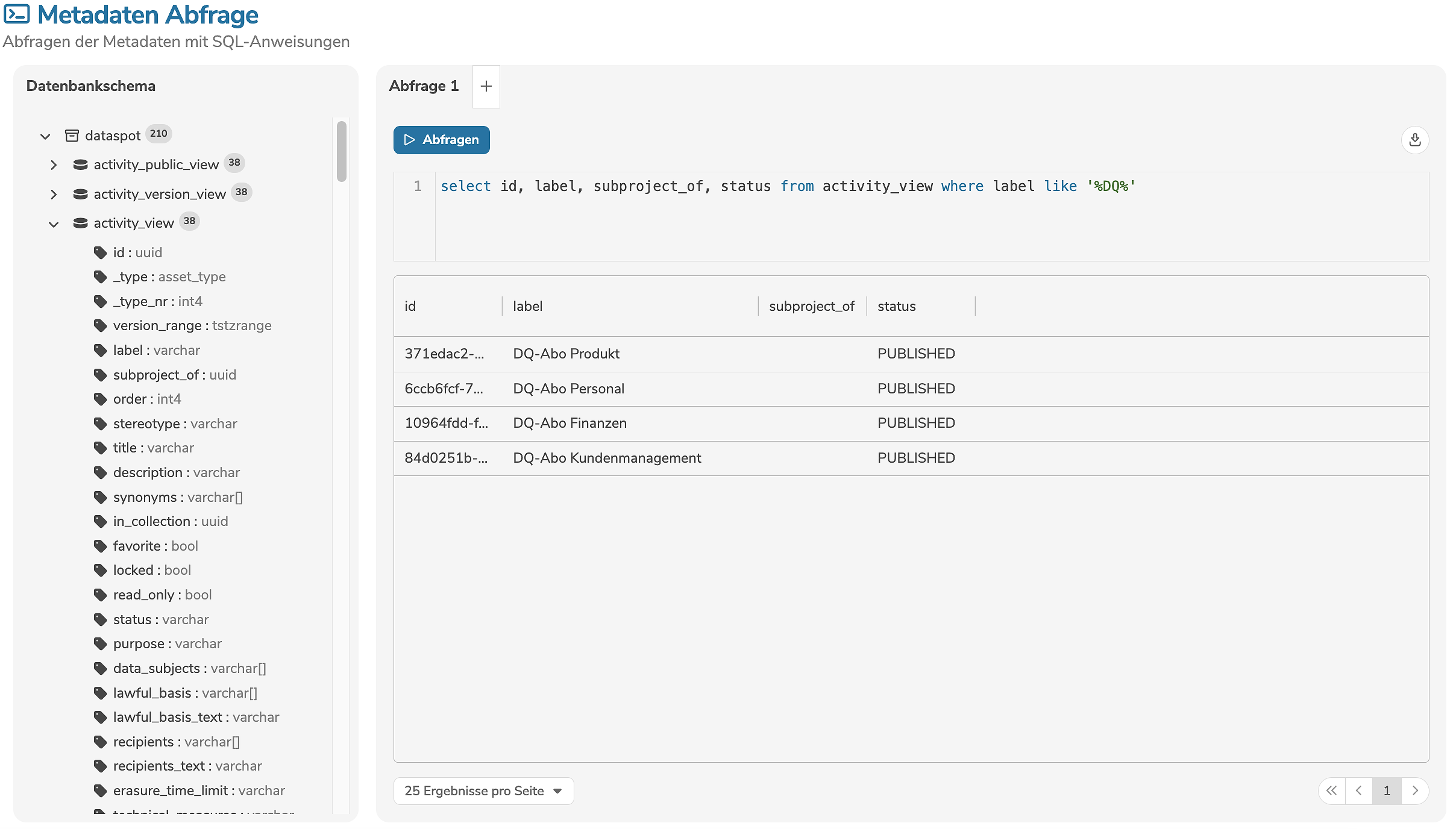Open the 25 Ergebnisse pro Seite dropdown

coord(483,790)
